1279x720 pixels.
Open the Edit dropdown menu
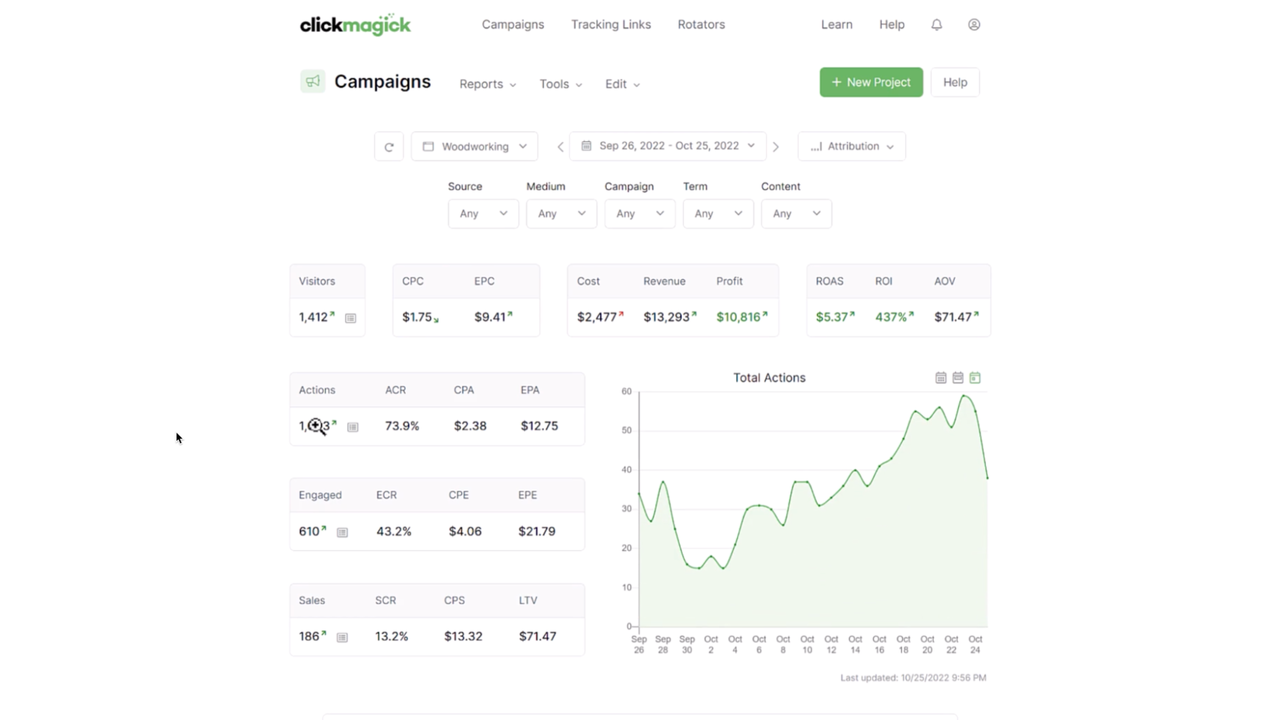click(623, 84)
